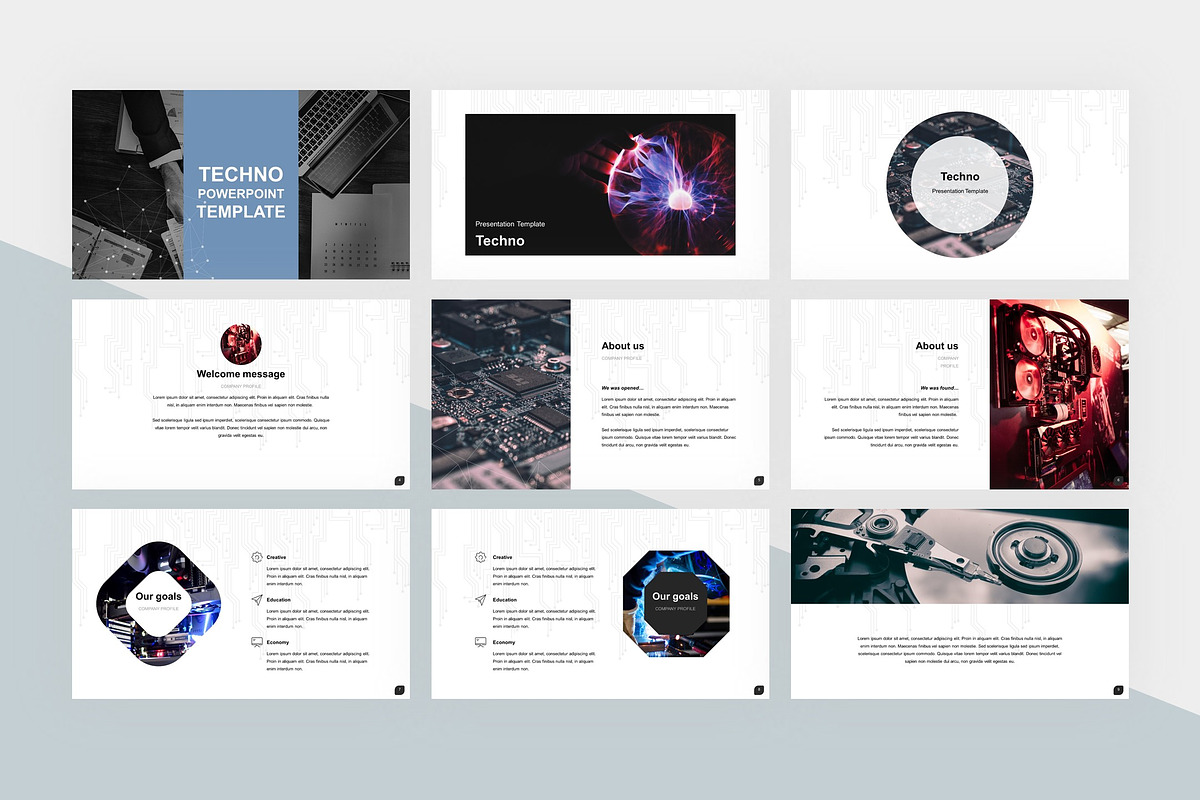The height and width of the screenshot is (800, 1200).
Task: Click the paper plane icon beside Education on octagon-image goals slide
Action: click(x=481, y=600)
